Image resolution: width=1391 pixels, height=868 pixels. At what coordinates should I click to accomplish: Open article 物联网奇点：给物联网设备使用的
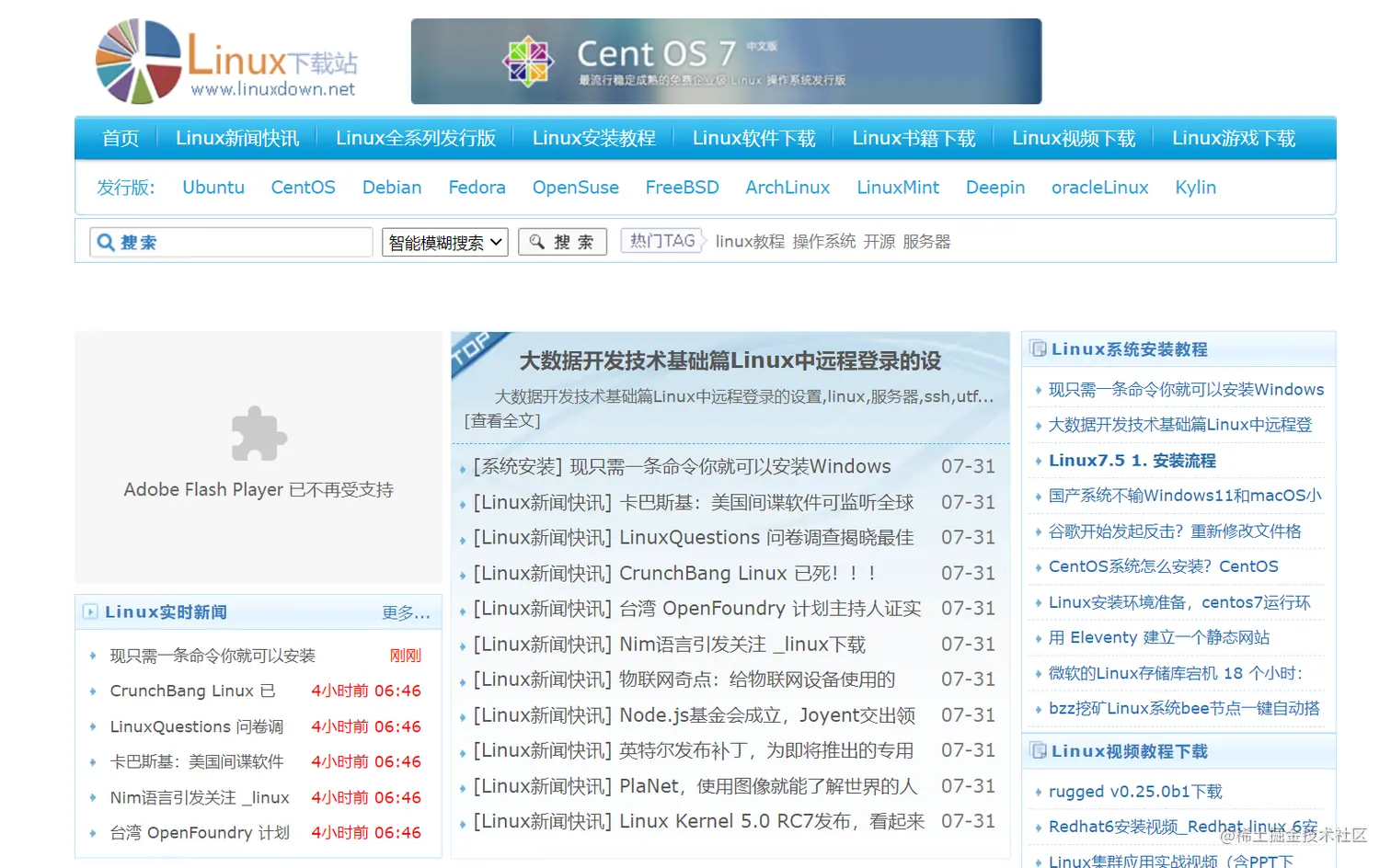point(757,680)
